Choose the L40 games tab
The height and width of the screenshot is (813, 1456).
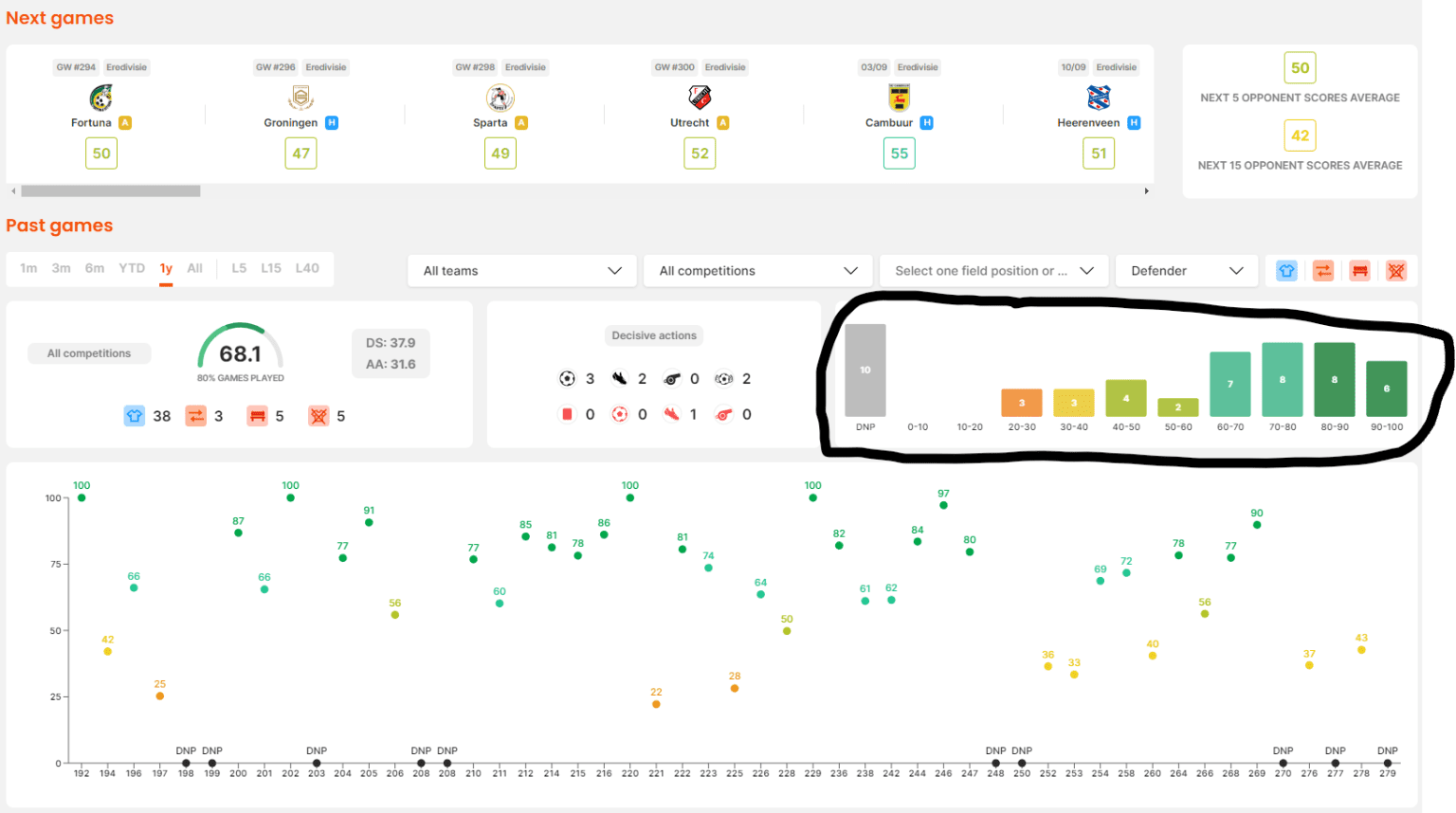307,268
